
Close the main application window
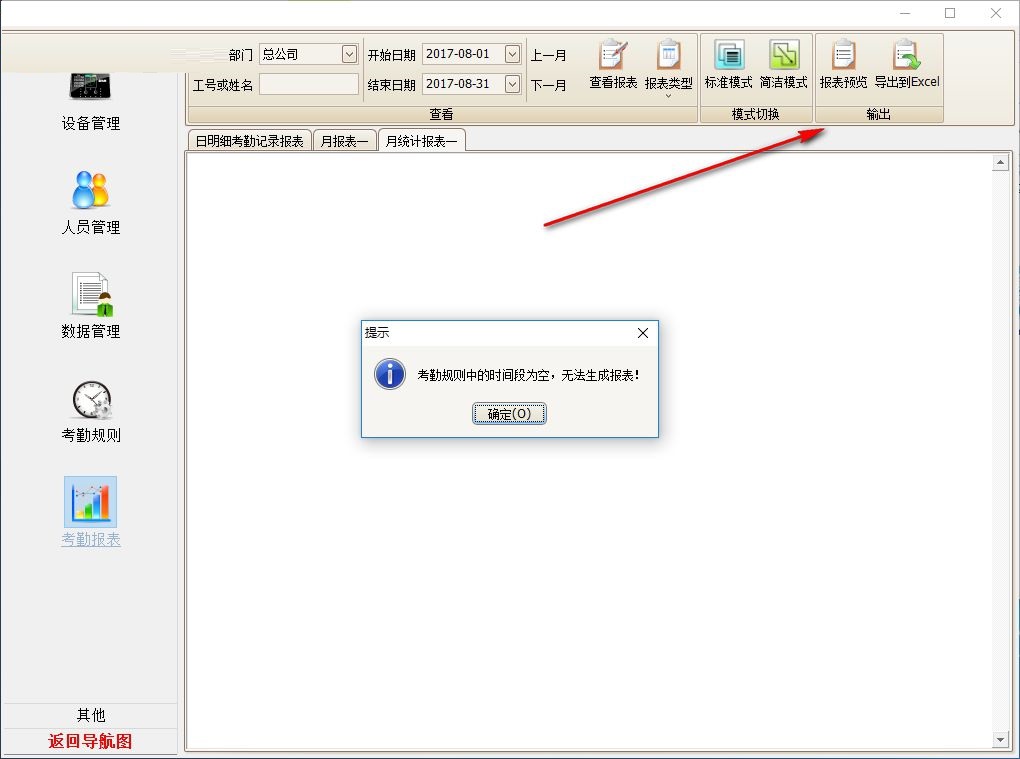click(x=995, y=13)
